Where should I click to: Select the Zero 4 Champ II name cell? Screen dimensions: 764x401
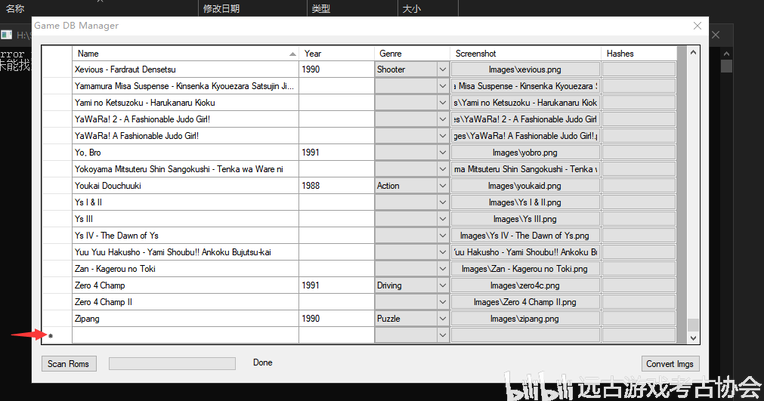click(x=185, y=302)
